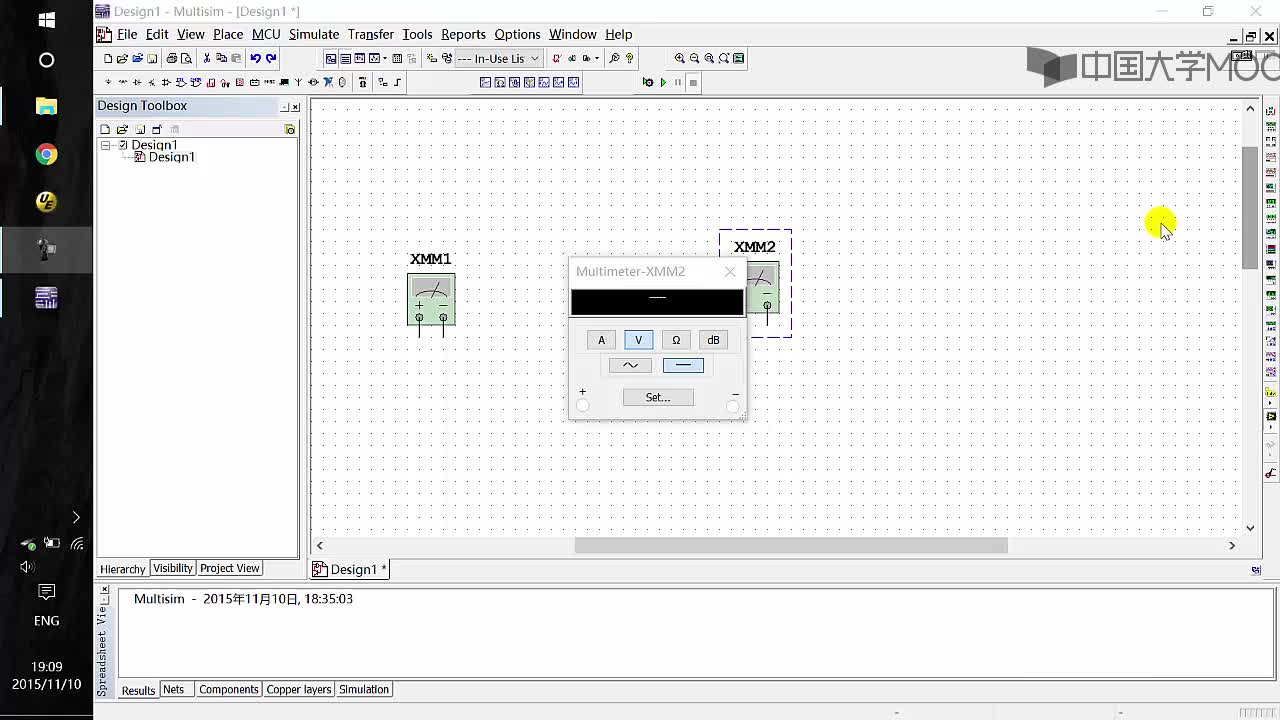Pause the simulation

pyautogui.click(x=678, y=82)
